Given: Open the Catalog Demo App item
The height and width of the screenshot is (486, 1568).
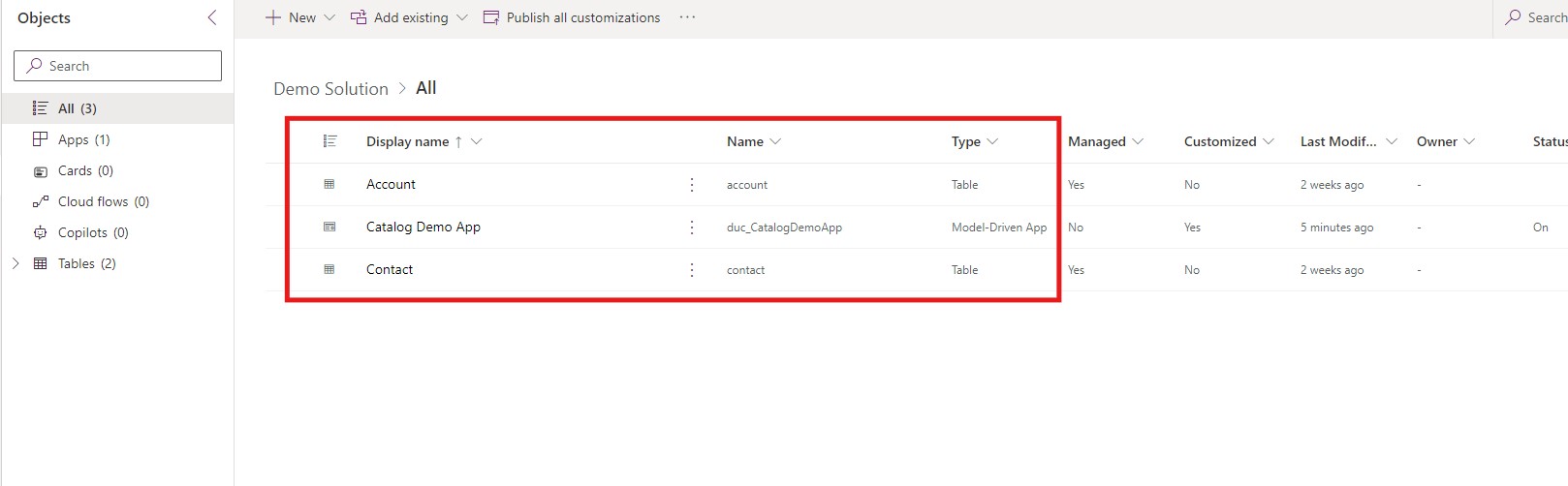Looking at the screenshot, I should pos(423,227).
